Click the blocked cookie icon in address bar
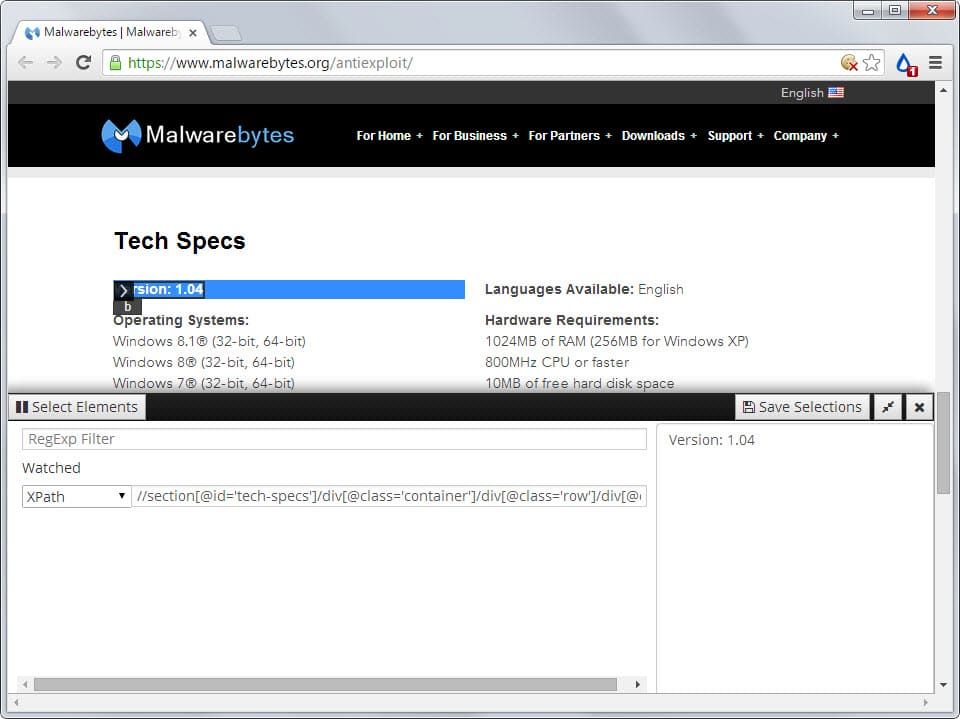960x719 pixels. pos(849,63)
